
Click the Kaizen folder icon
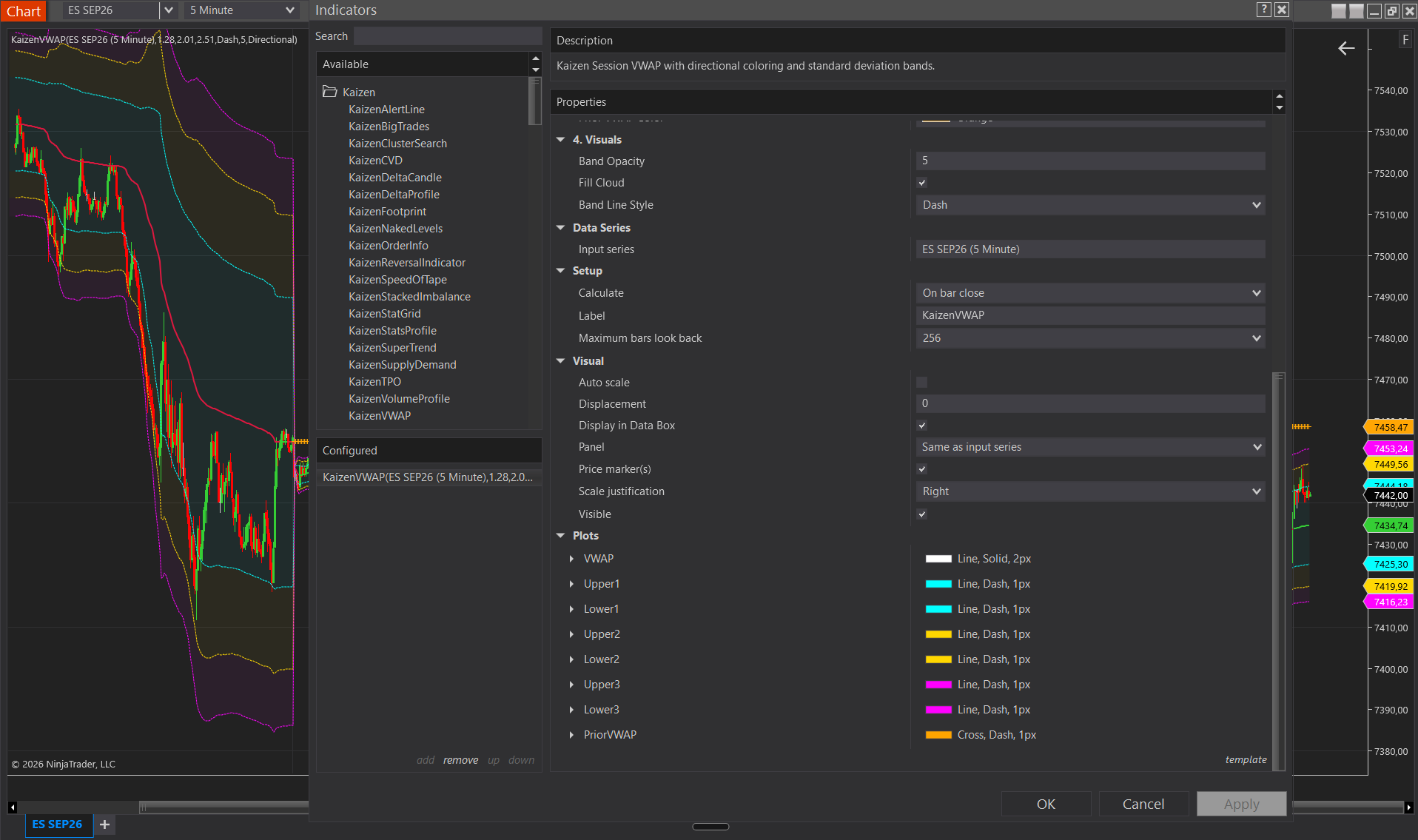(x=330, y=92)
